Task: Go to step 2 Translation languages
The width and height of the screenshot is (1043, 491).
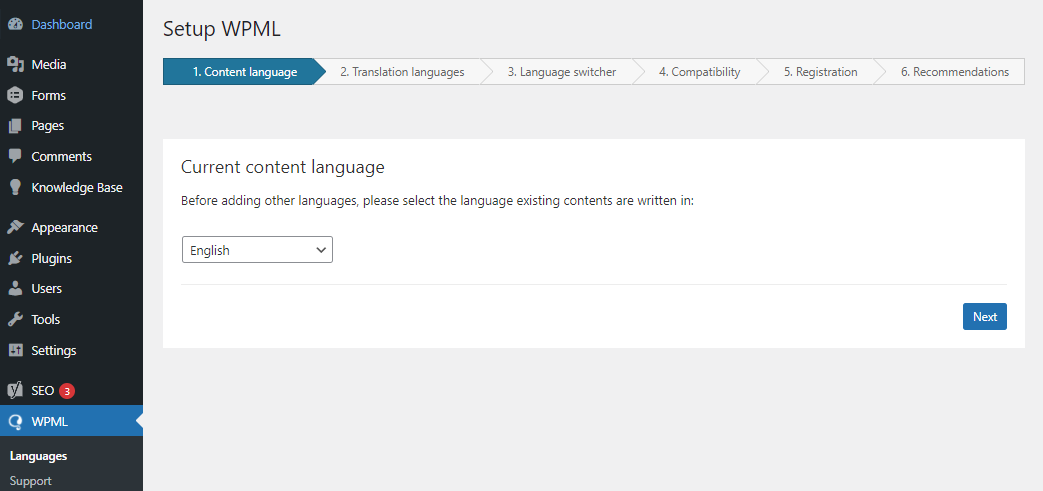Action: 402,72
